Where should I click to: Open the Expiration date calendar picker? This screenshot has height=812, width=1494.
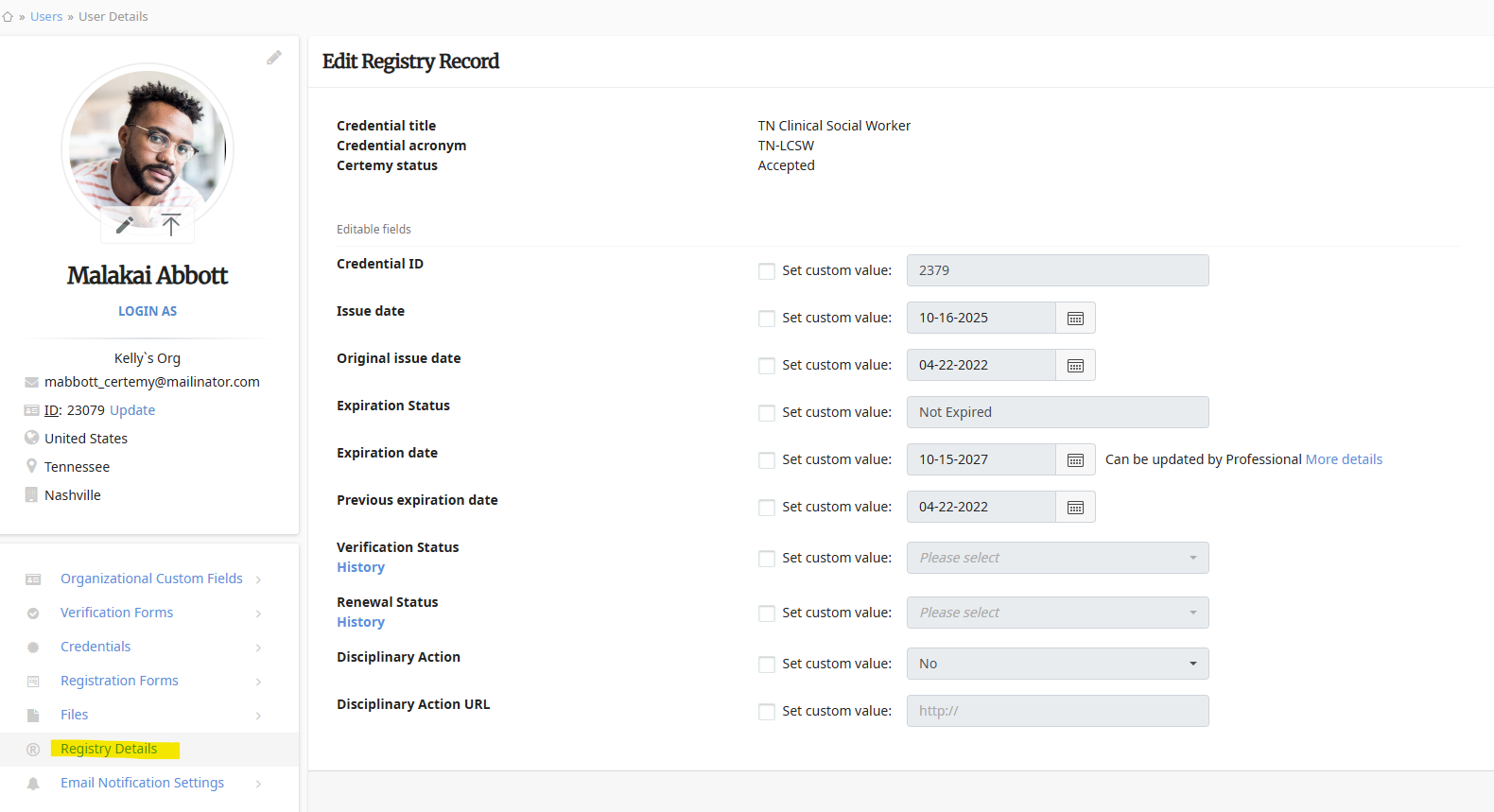click(x=1075, y=460)
